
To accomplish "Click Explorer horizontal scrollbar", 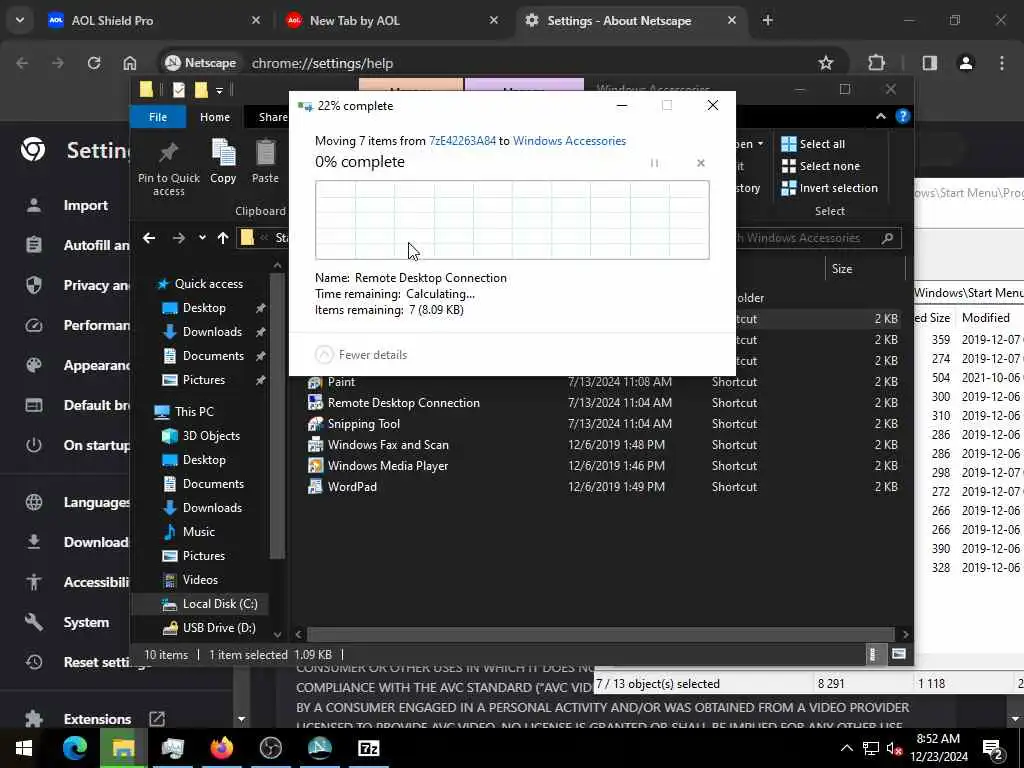I will click(x=600, y=634).
